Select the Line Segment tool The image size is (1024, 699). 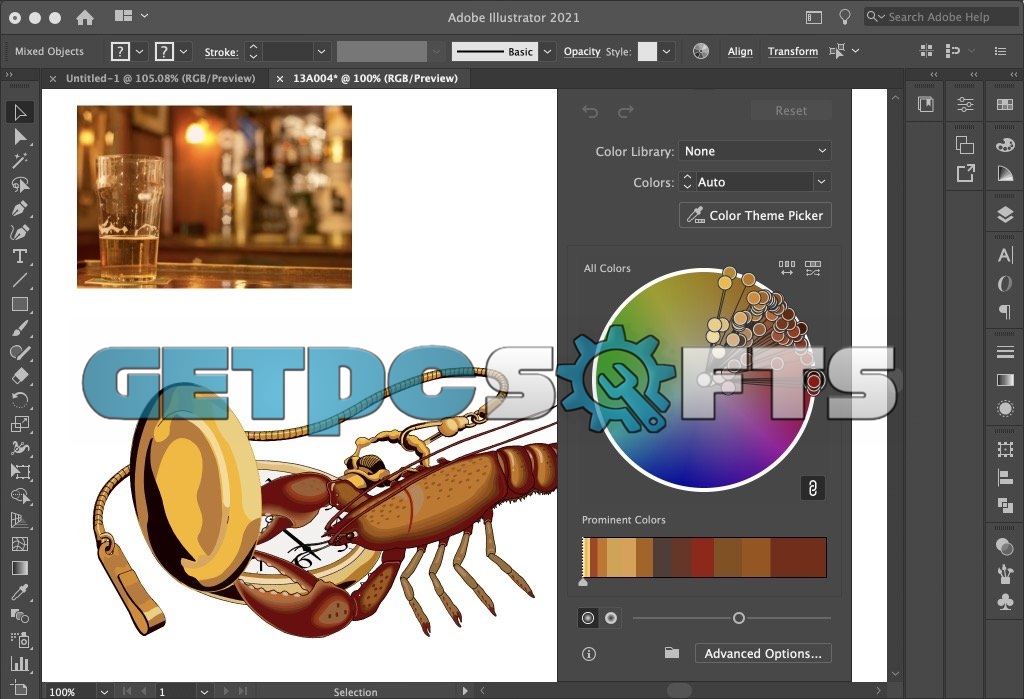pos(20,280)
